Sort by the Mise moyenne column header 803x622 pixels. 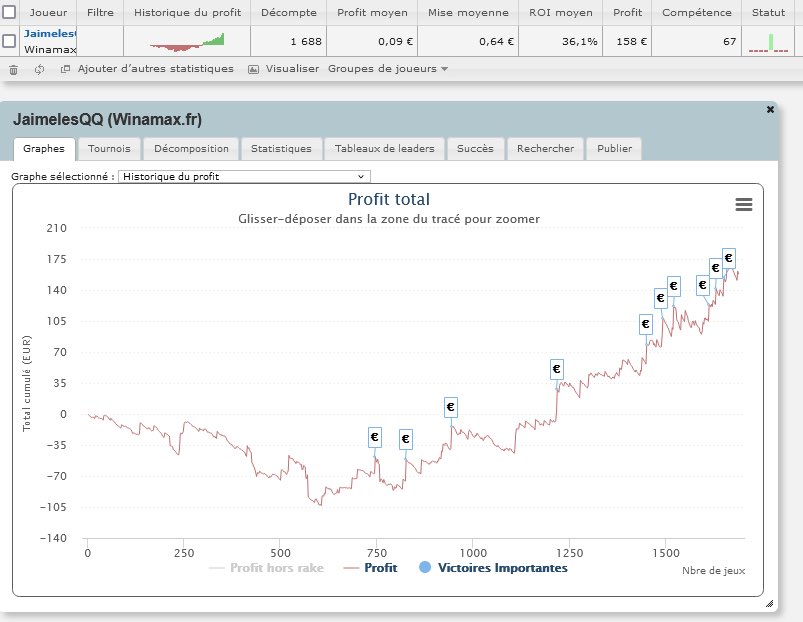469,12
